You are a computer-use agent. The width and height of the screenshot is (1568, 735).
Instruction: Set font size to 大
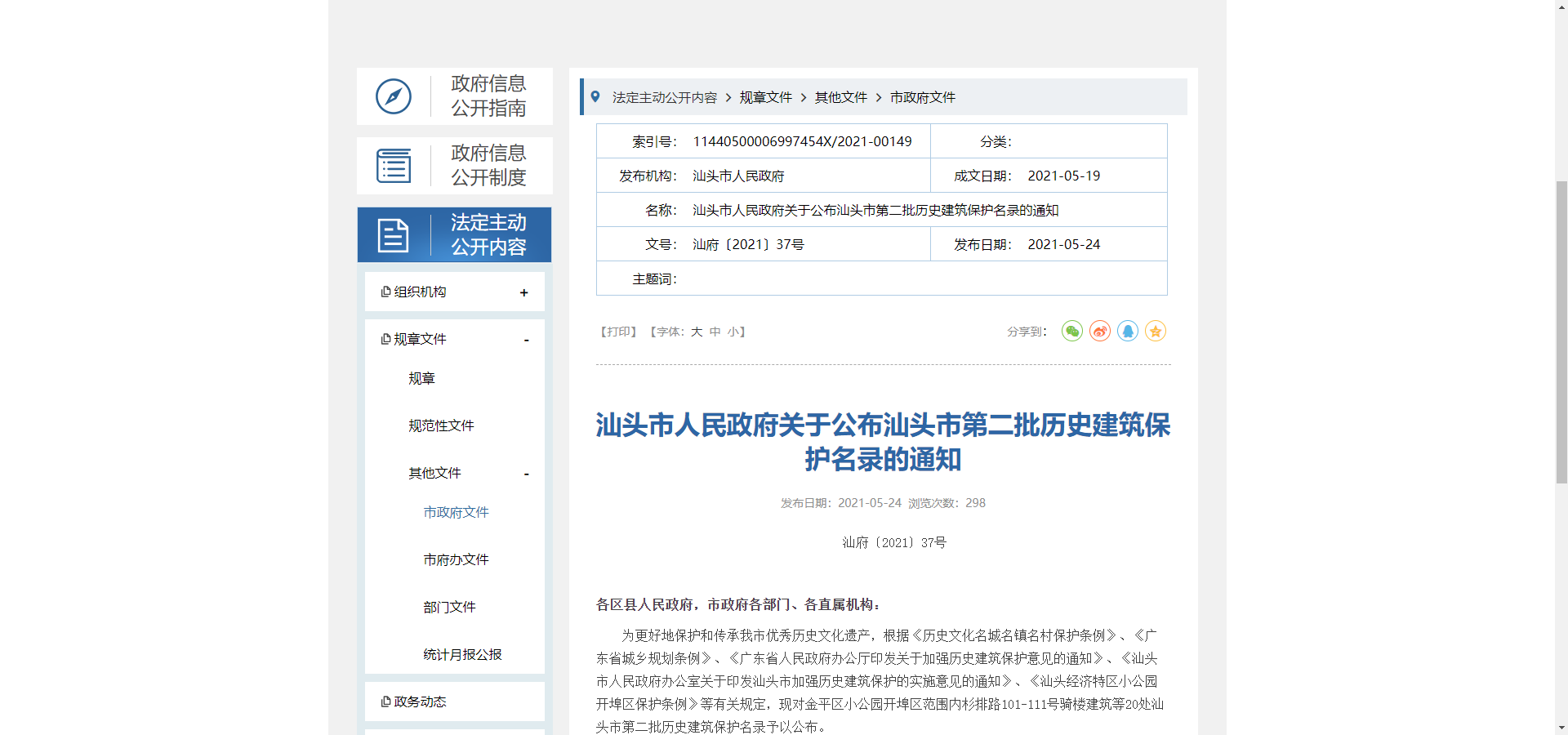point(697,332)
